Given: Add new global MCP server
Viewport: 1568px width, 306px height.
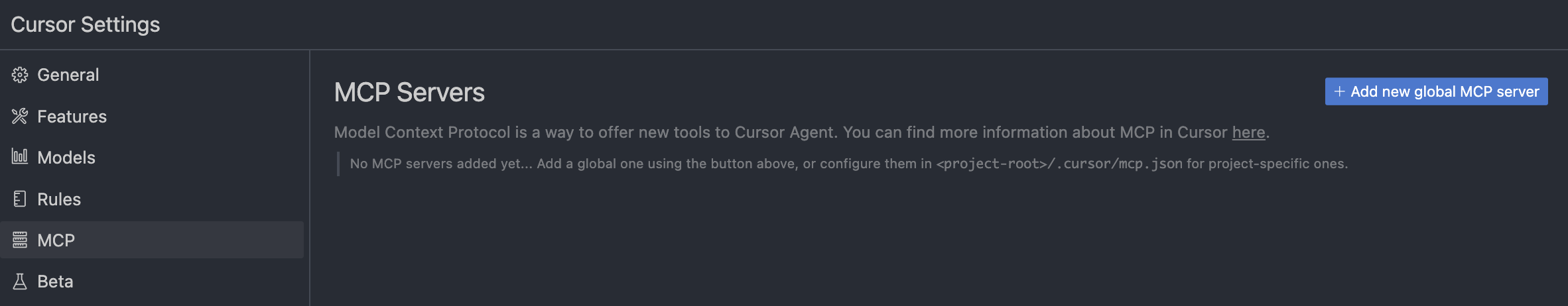Looking at the screenshot, I should (x=1436, y=91).
